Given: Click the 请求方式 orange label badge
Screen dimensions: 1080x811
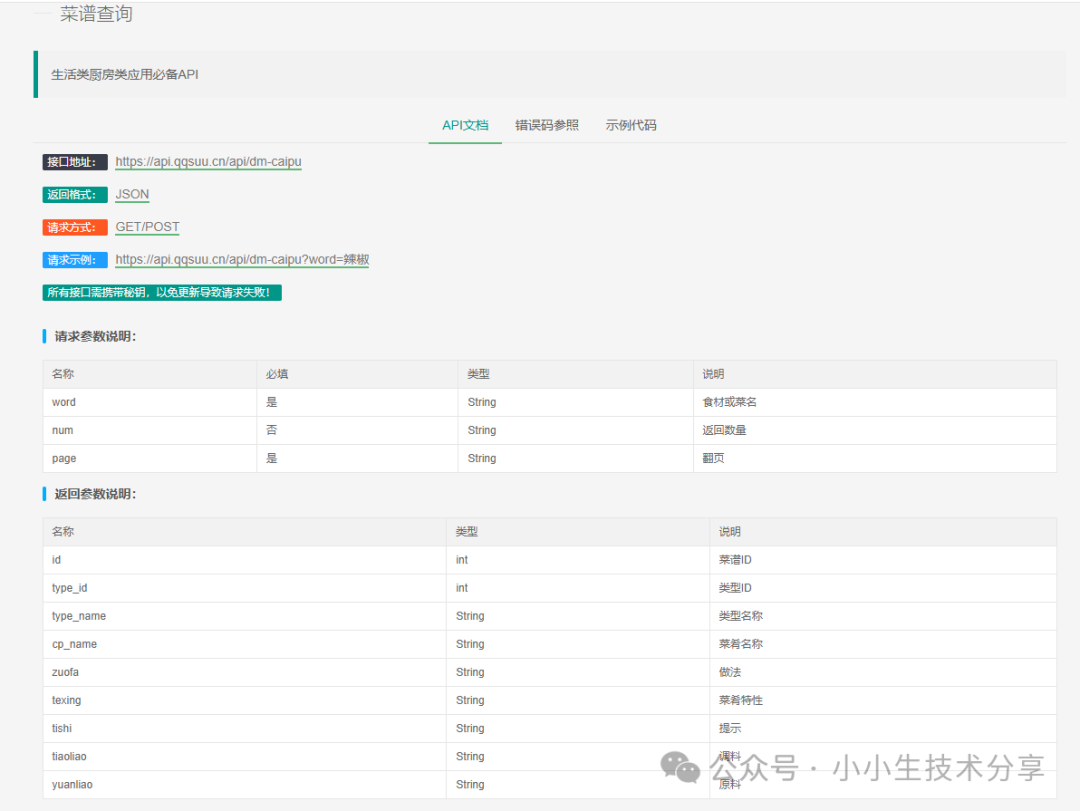Looking at the screenshot, I should click(74, 227).
